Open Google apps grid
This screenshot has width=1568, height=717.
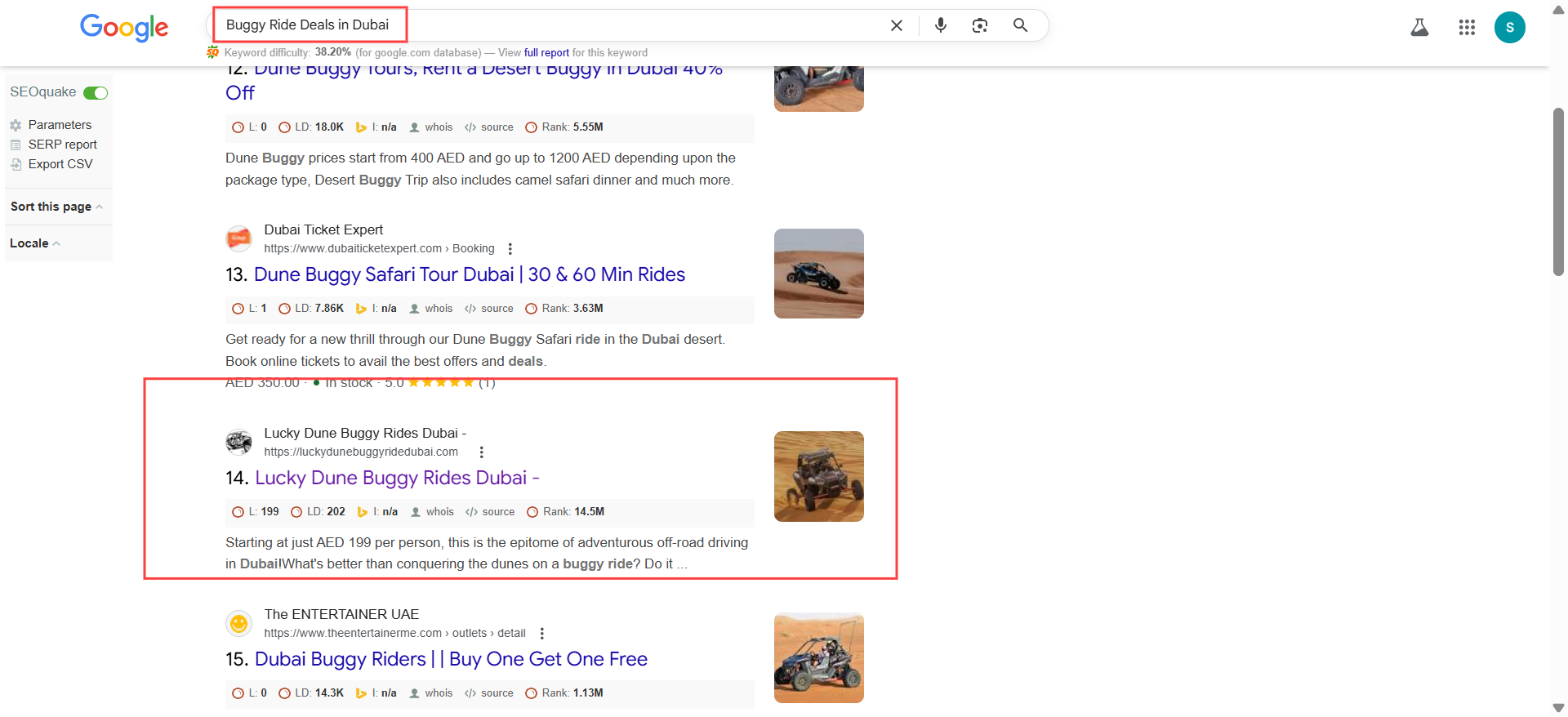click(1467, 28)
